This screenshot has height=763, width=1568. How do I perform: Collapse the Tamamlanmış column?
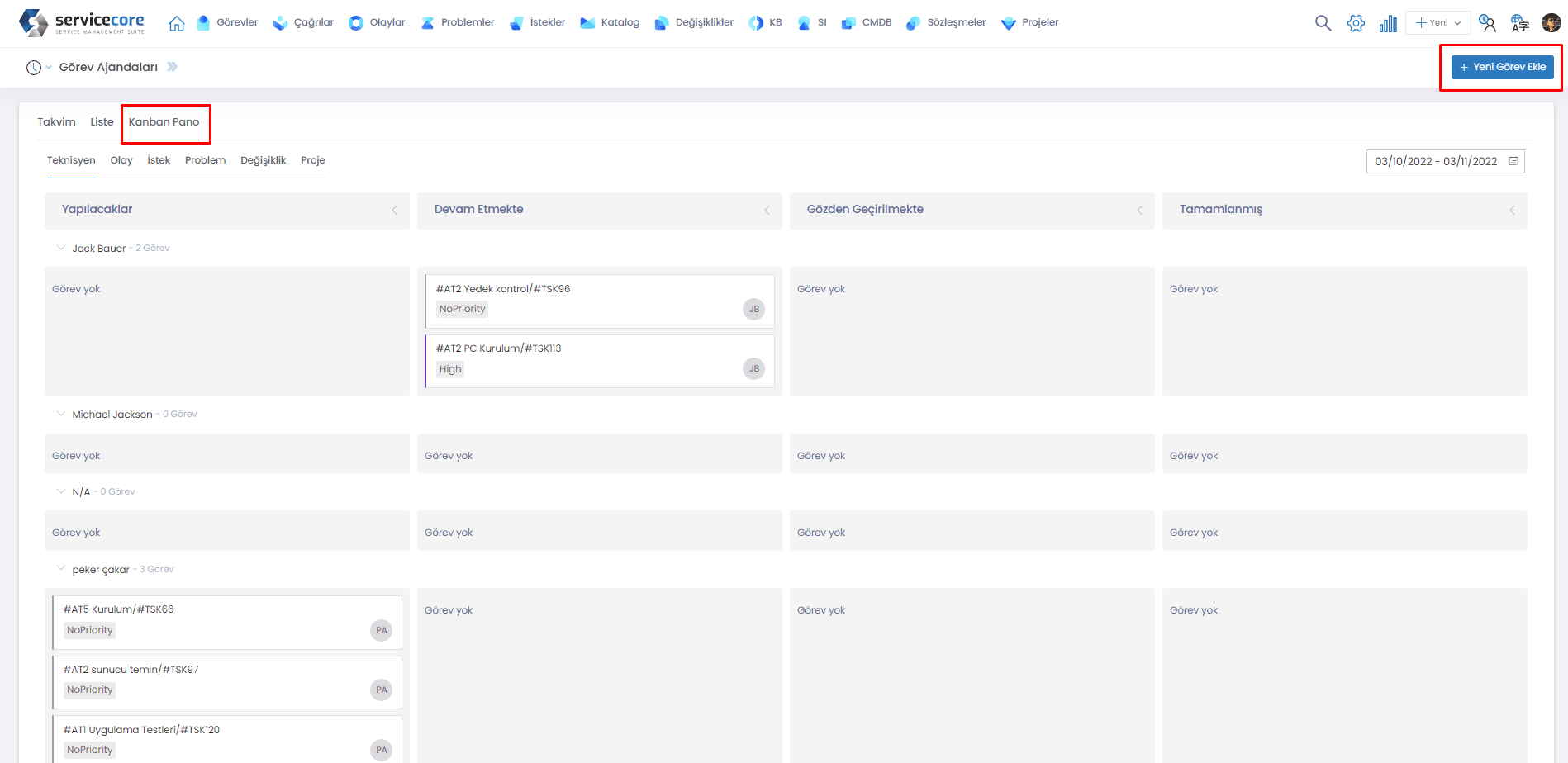tap(1513, 210)
